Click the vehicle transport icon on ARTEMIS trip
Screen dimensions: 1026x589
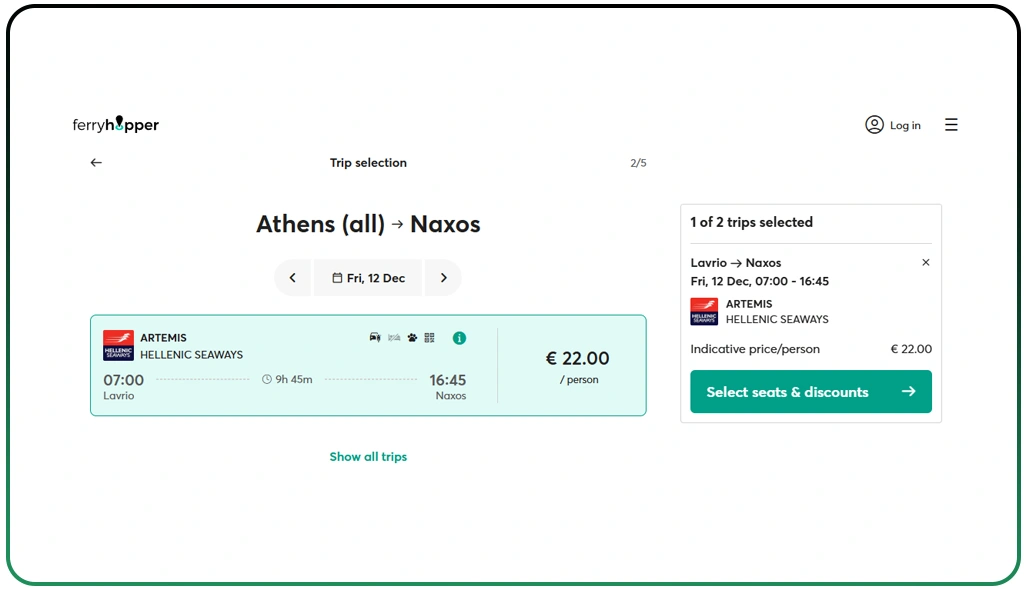pyautogui.click(x=375, y=338)
